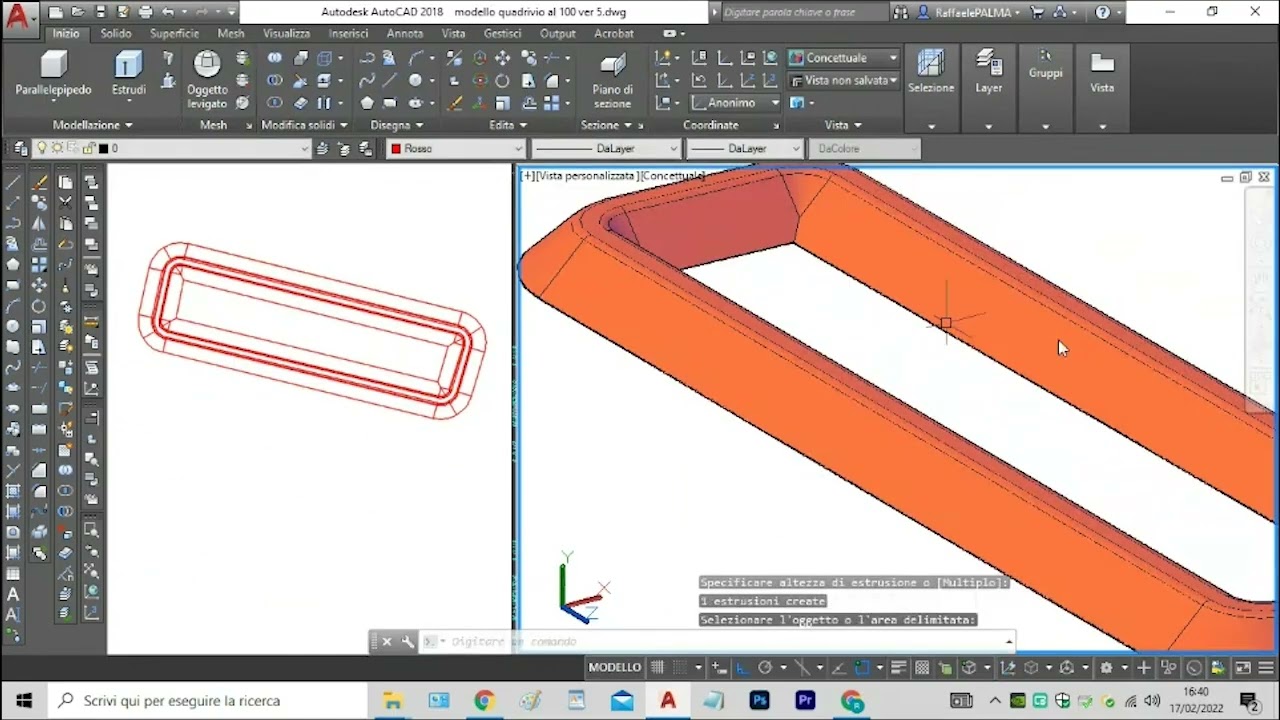Switch to the Output ribbon tab
Image resolution: width=1280 pixels, height=720 pixels.
coord(557,33)
